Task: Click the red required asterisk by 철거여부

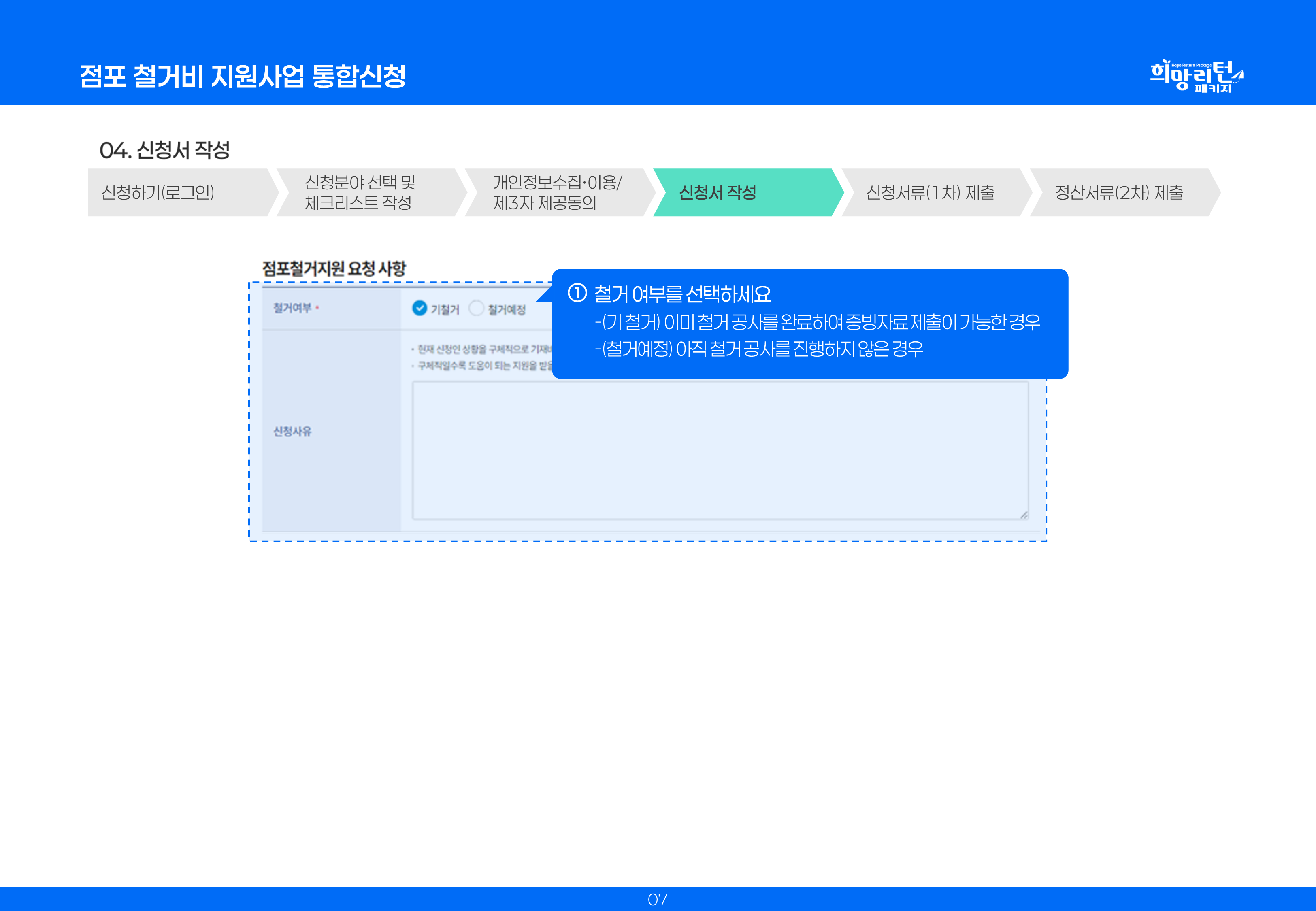Action: point(317,308)
